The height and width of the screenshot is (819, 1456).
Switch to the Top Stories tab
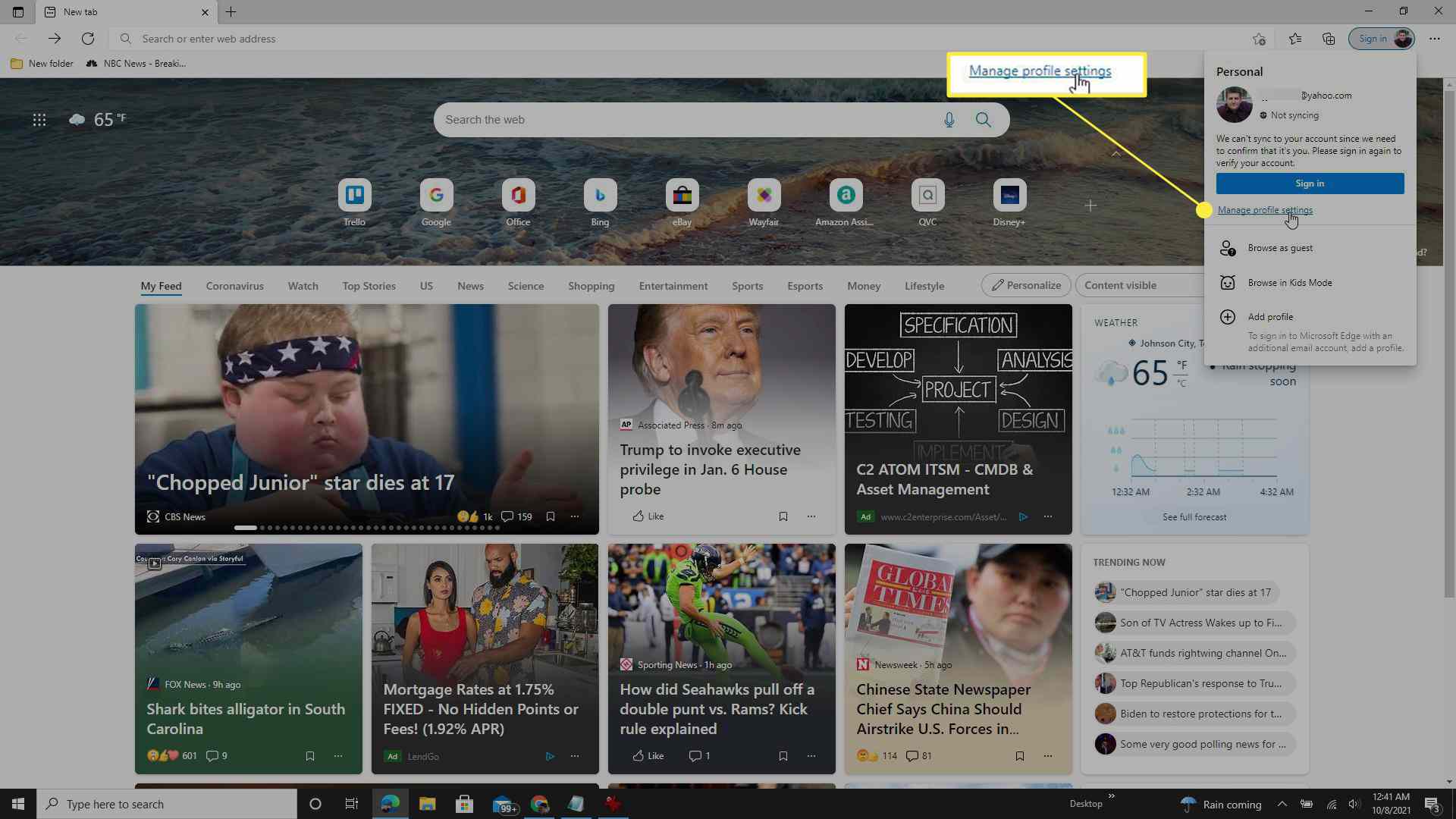coord(369,286)
